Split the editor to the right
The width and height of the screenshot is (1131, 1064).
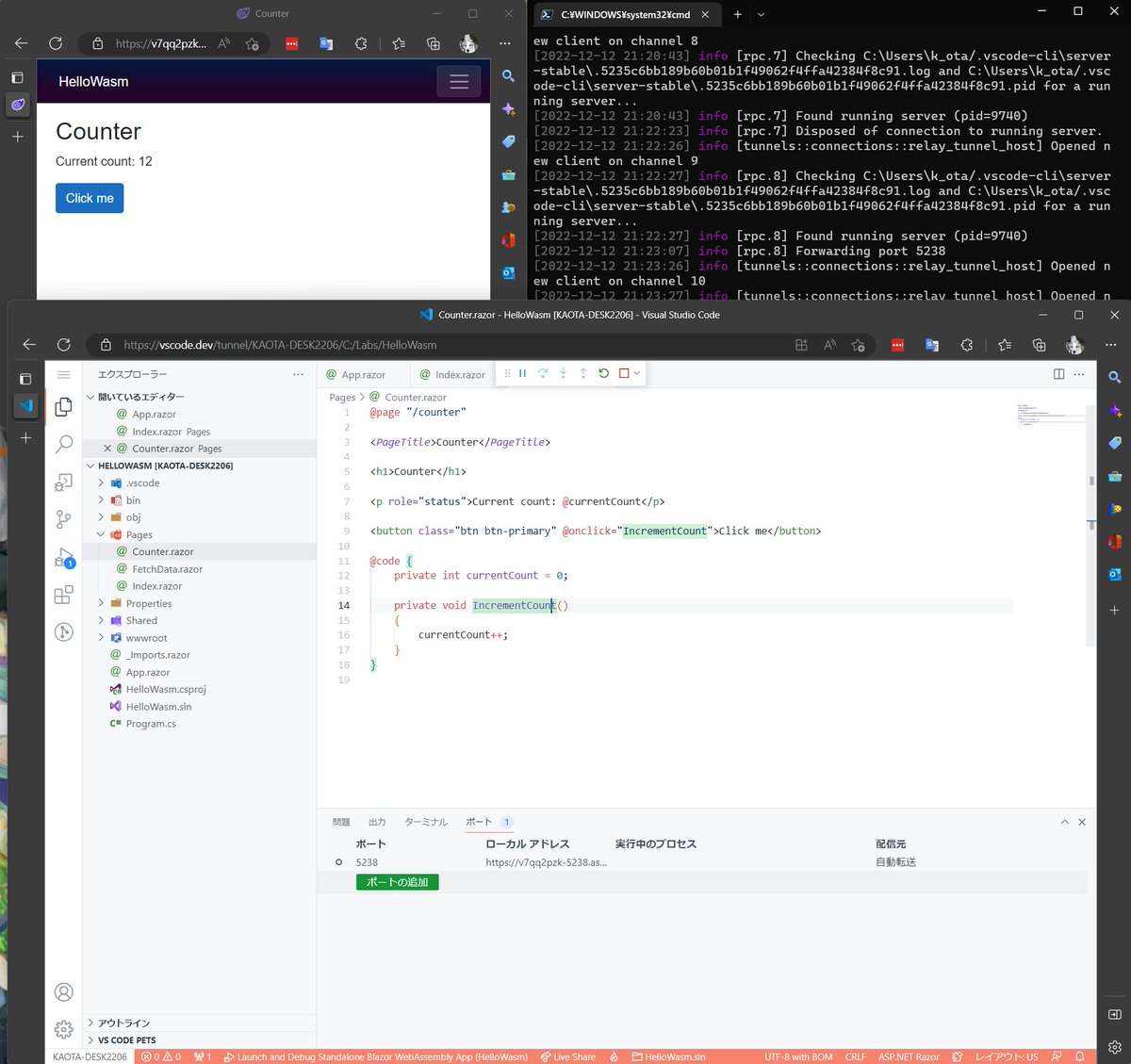click(x=1059, y=374)
